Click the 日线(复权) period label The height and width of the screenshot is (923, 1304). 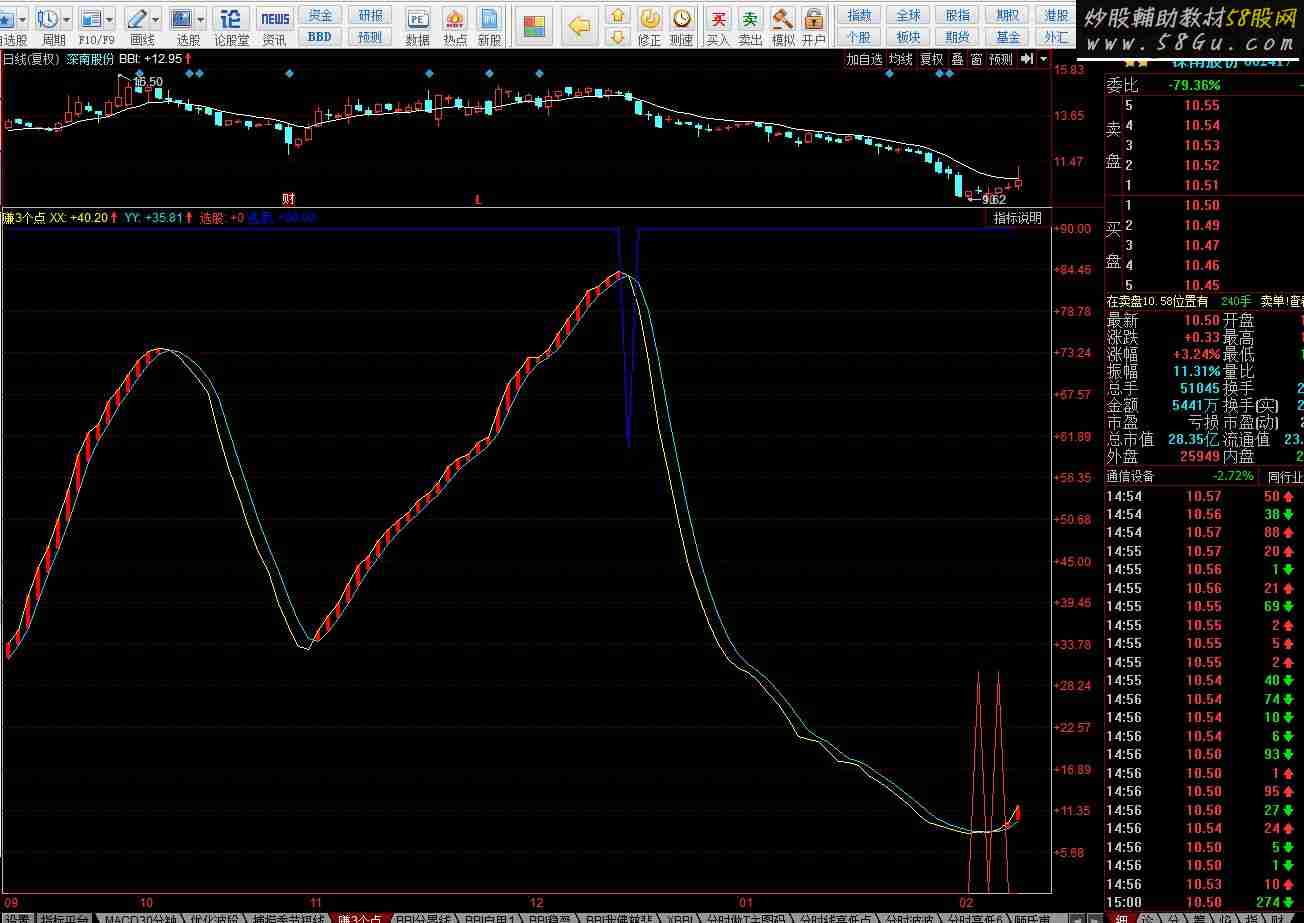coord(31,59)
